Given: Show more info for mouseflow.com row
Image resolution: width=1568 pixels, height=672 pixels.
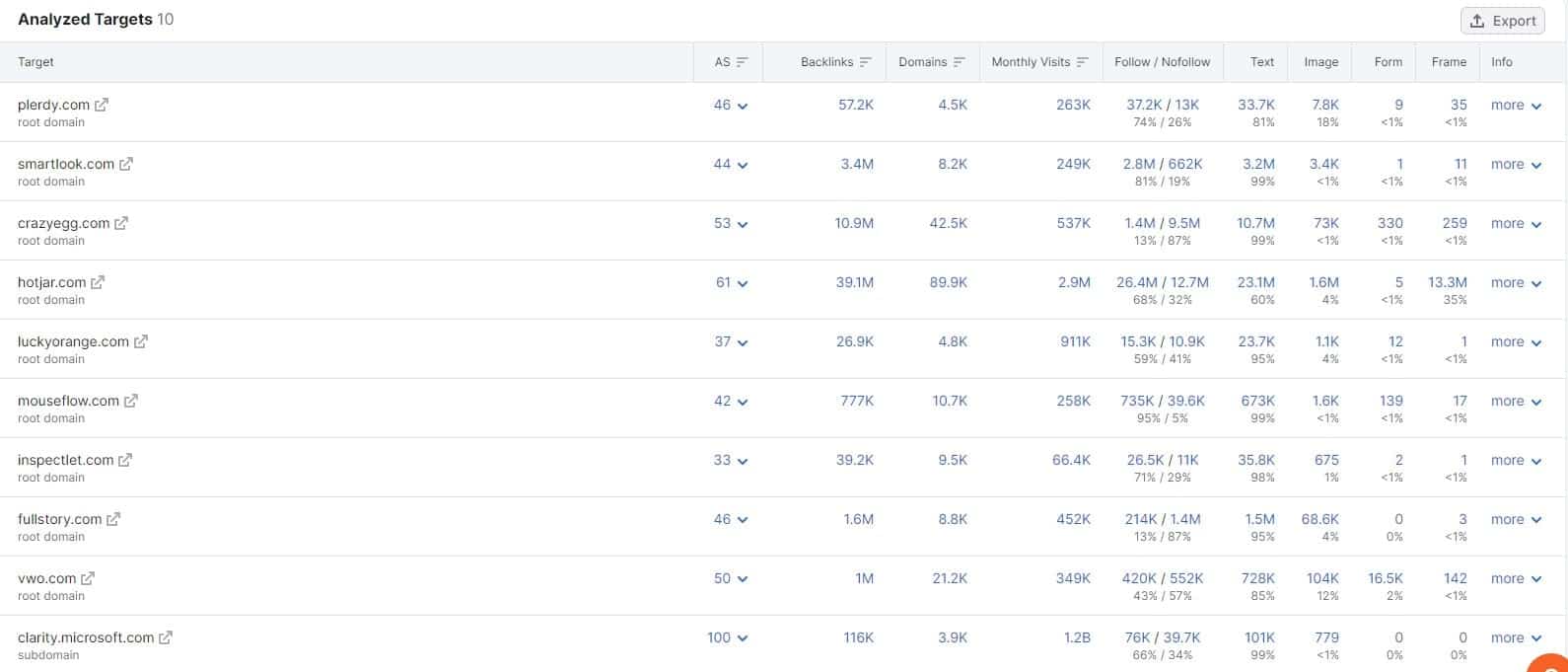Looking at the screenshot, I should coord(1516,401).
